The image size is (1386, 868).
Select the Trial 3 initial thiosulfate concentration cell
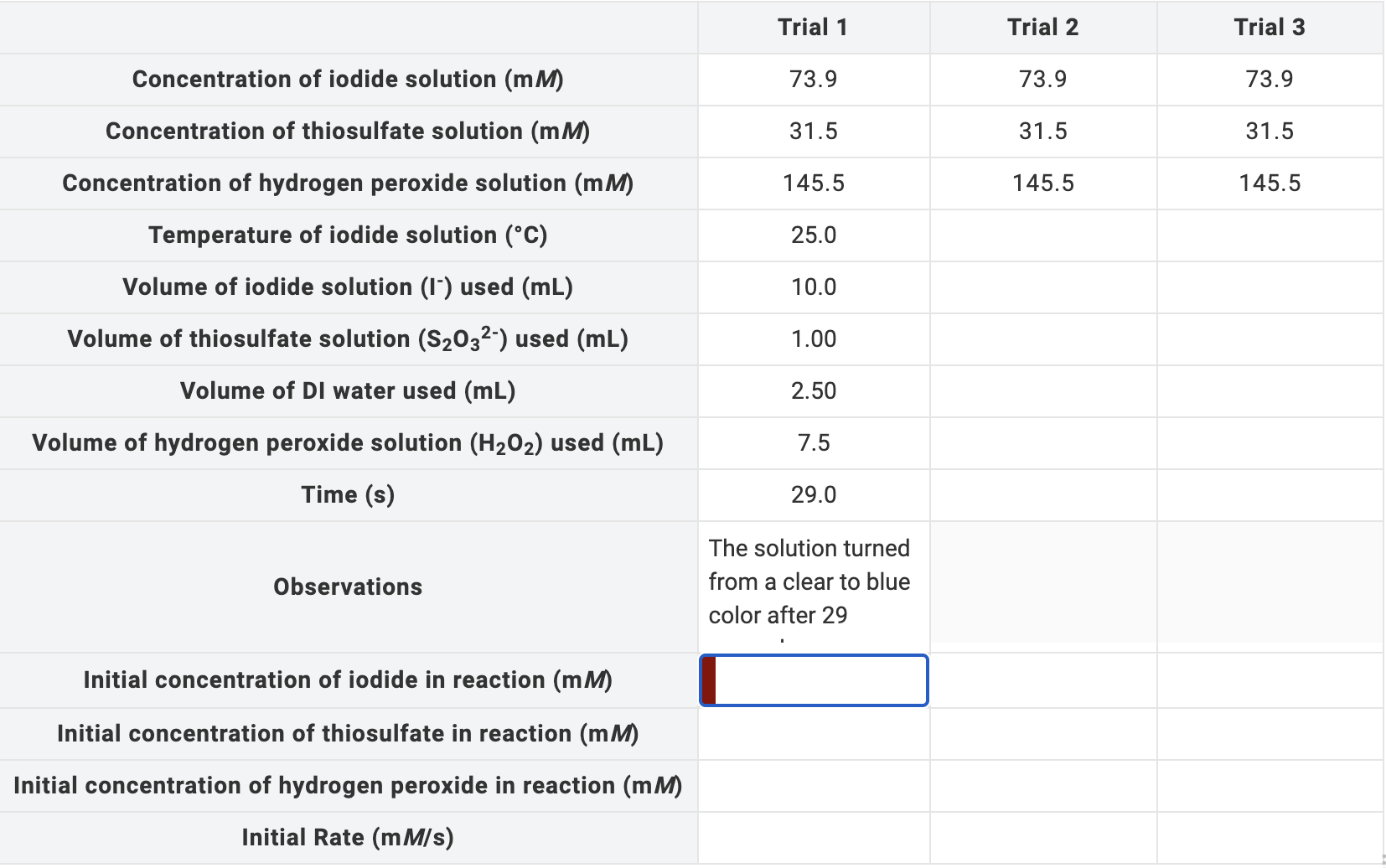pos(1269,733)
